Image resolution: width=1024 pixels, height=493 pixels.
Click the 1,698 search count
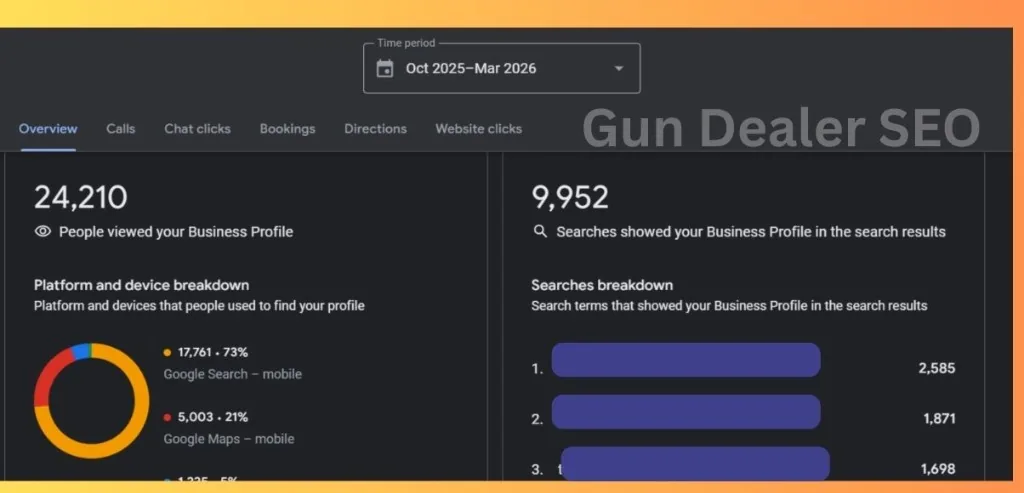click(938, 469)
